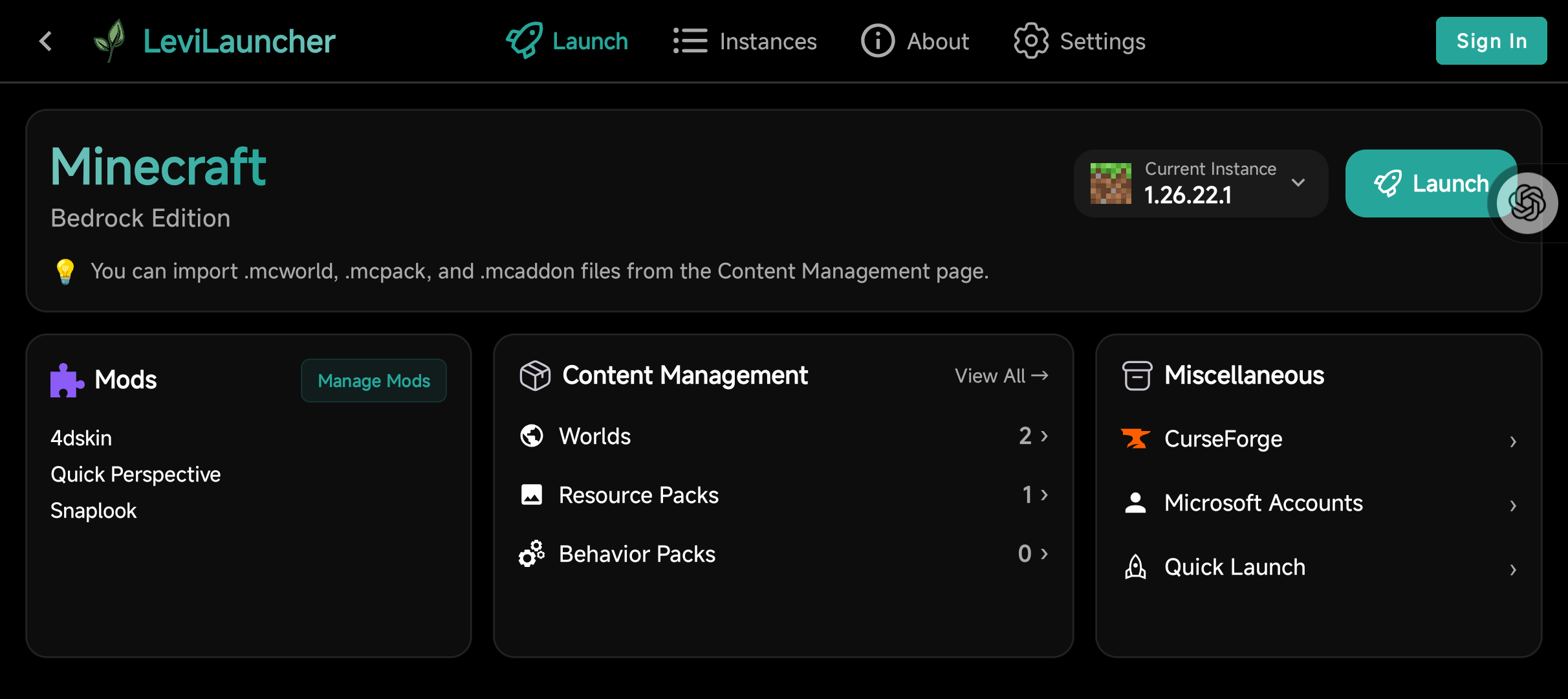This screenshot has height=699, width=1568.
Task: Click the import tip about .mcworld files
Action: [539, 271]
